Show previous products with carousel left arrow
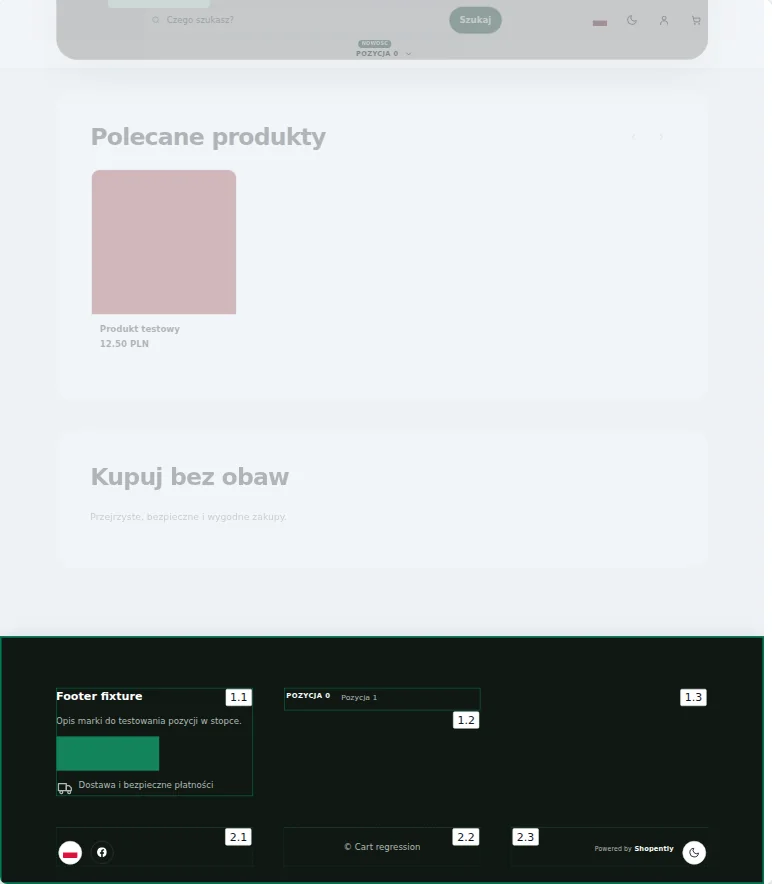The width and height of the screenshot is (772, 884). coord(633,136)
